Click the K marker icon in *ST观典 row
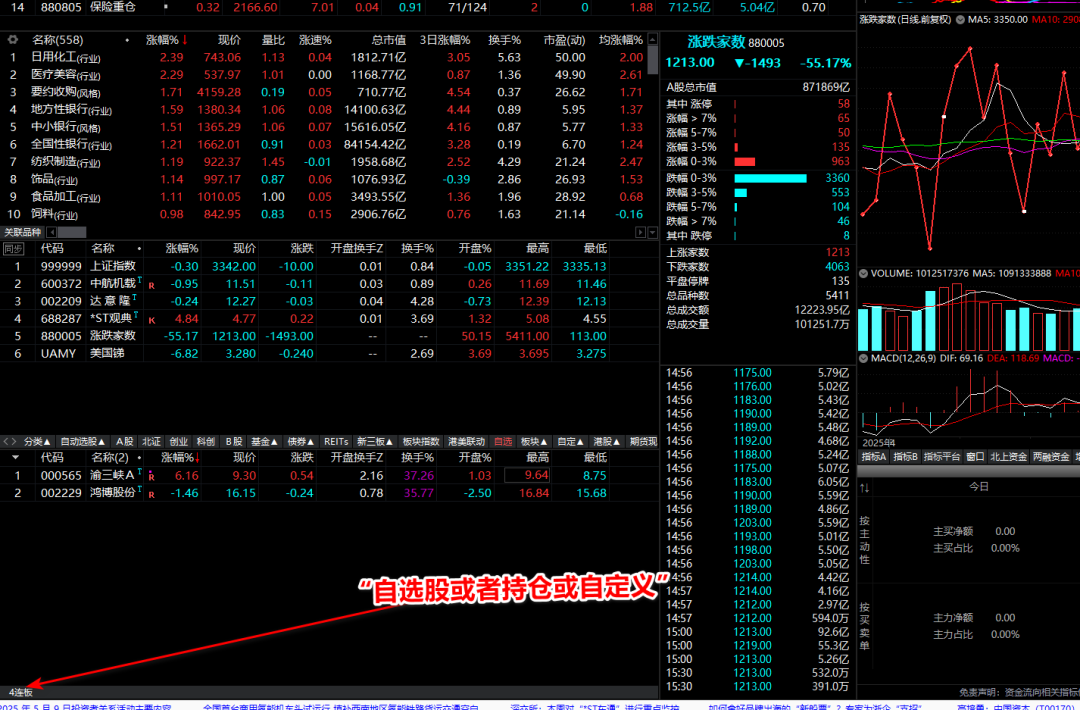The image size is (1080, 710). tap(152, 320)
